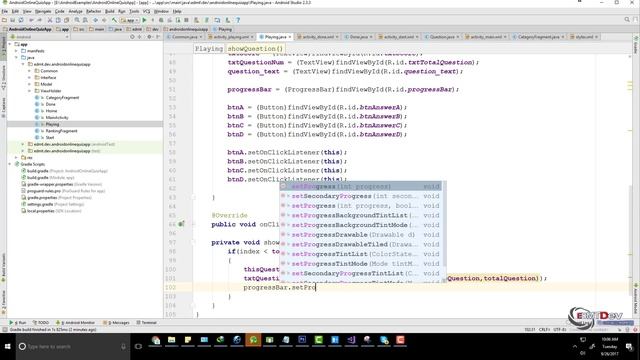Open the Android project view dropdown

tap(40, 37)
